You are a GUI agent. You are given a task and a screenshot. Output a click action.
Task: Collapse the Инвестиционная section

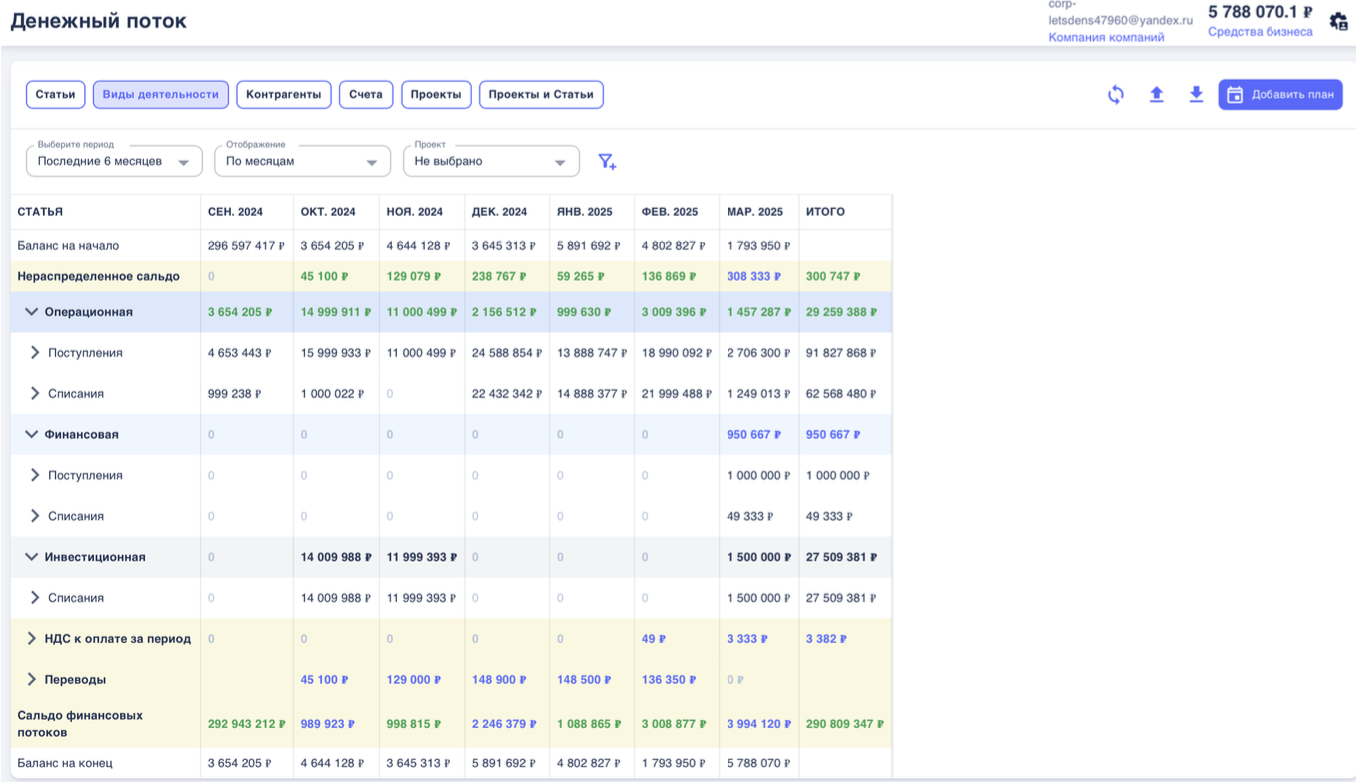tap(31, 557)
